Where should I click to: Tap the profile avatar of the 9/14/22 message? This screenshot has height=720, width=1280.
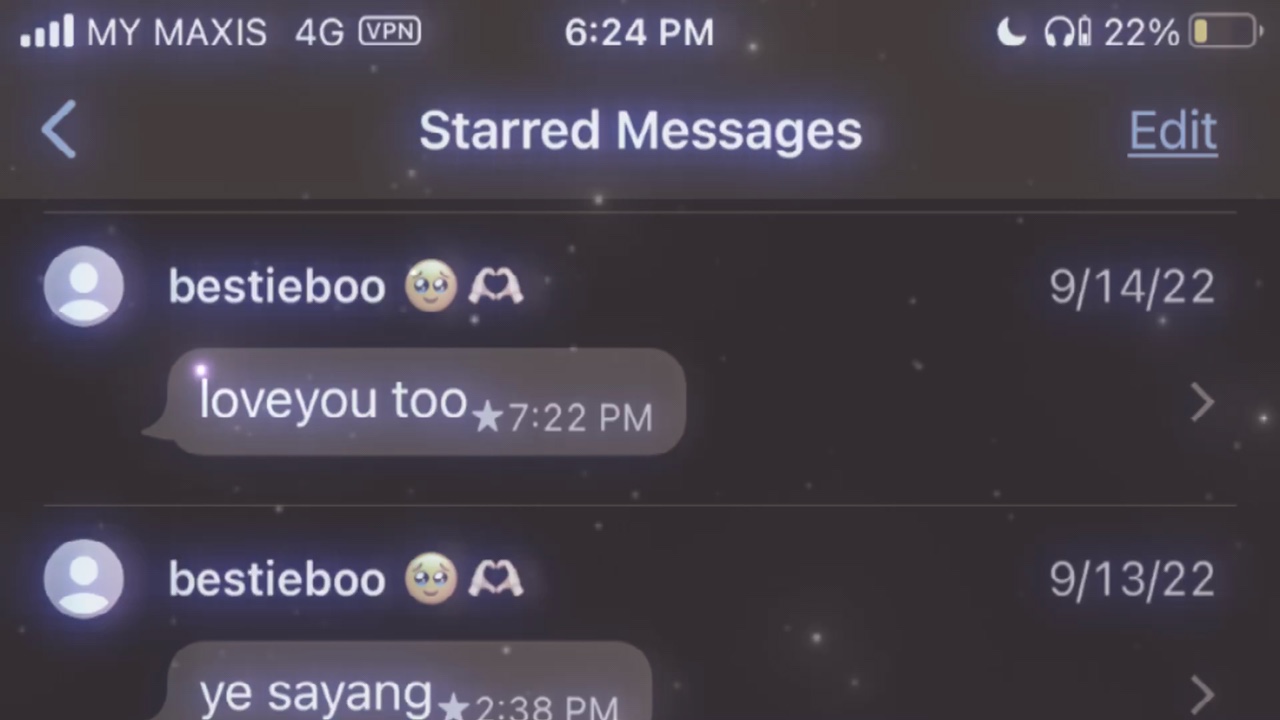pyautogui.click(x=84, y=286)
